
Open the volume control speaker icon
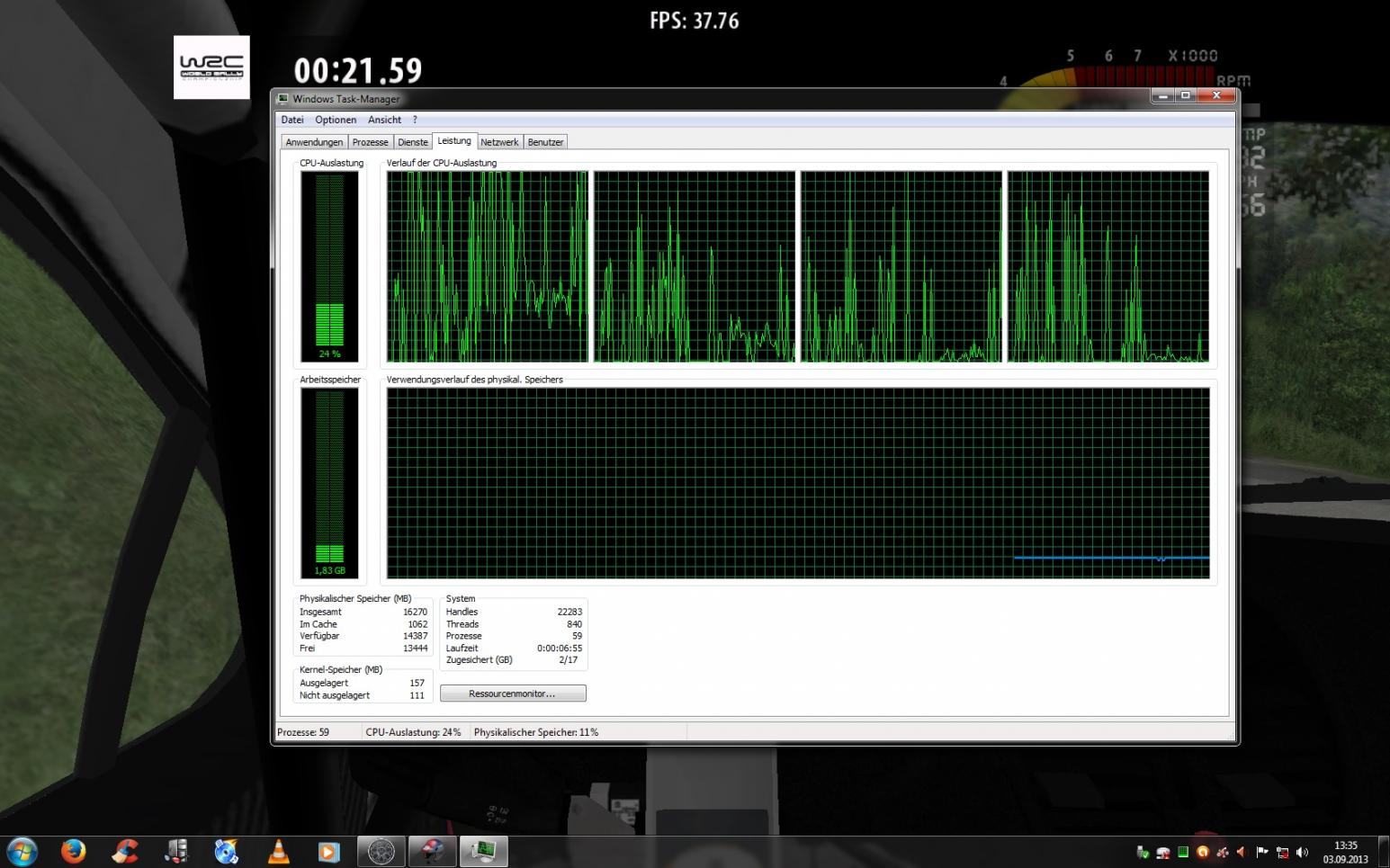pyautogui.click(x=1302, y=852)
